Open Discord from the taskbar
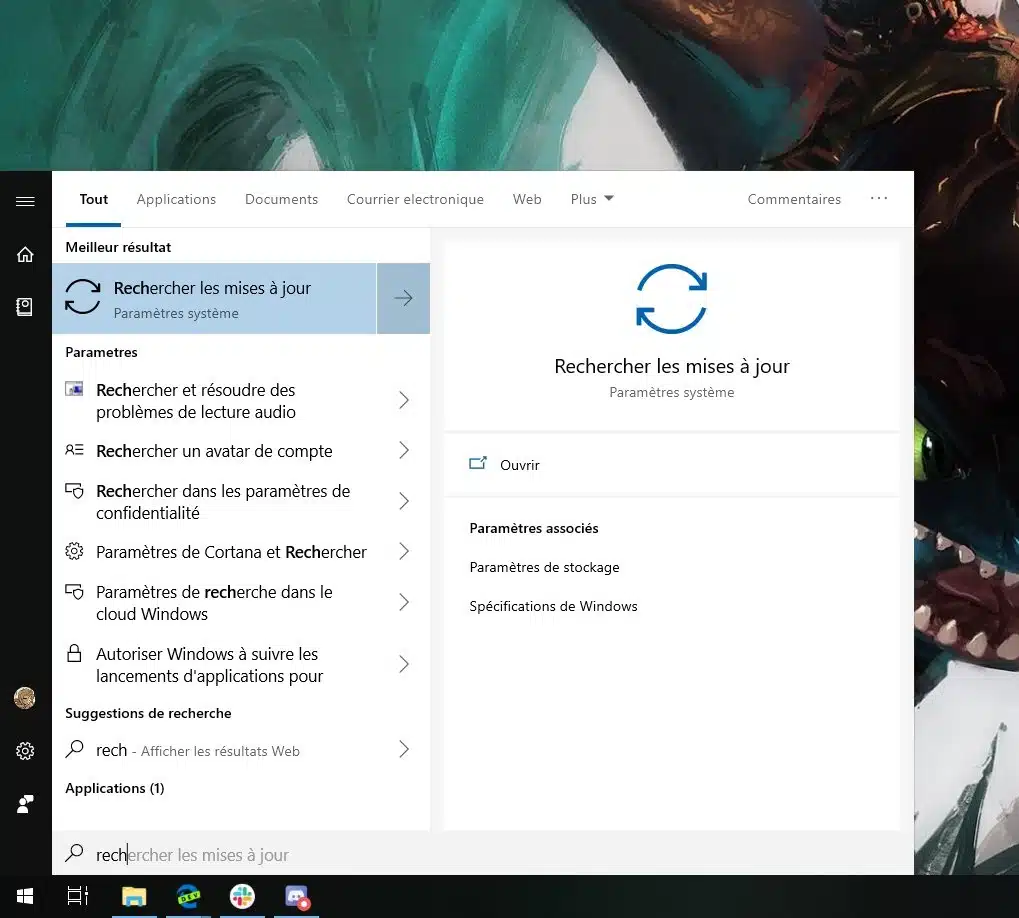This screenshot has width=1019, height=918. 297,897
